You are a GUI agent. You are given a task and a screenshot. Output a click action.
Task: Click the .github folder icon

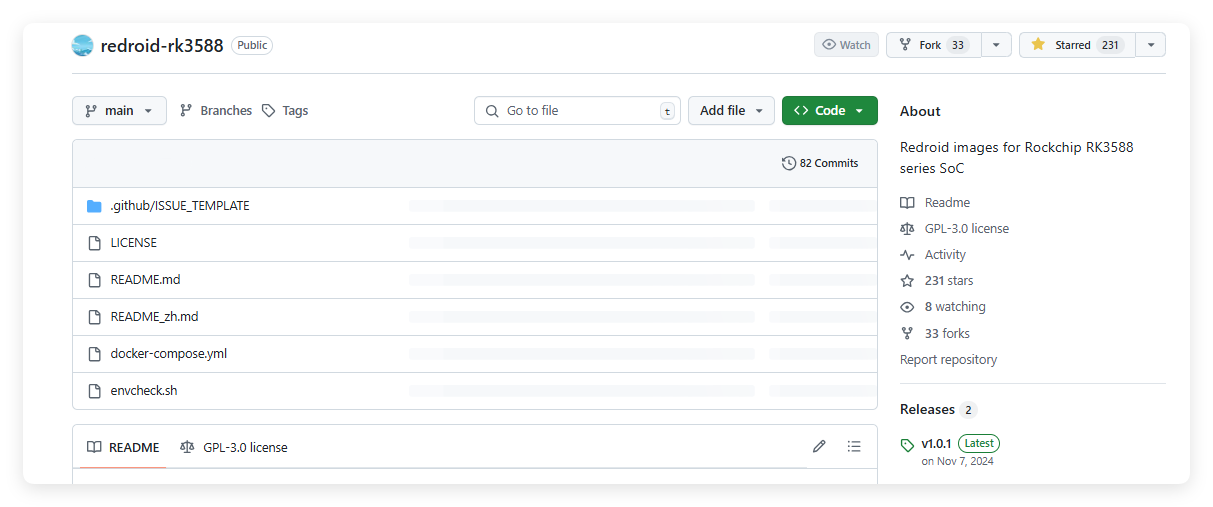pos(94,206)
